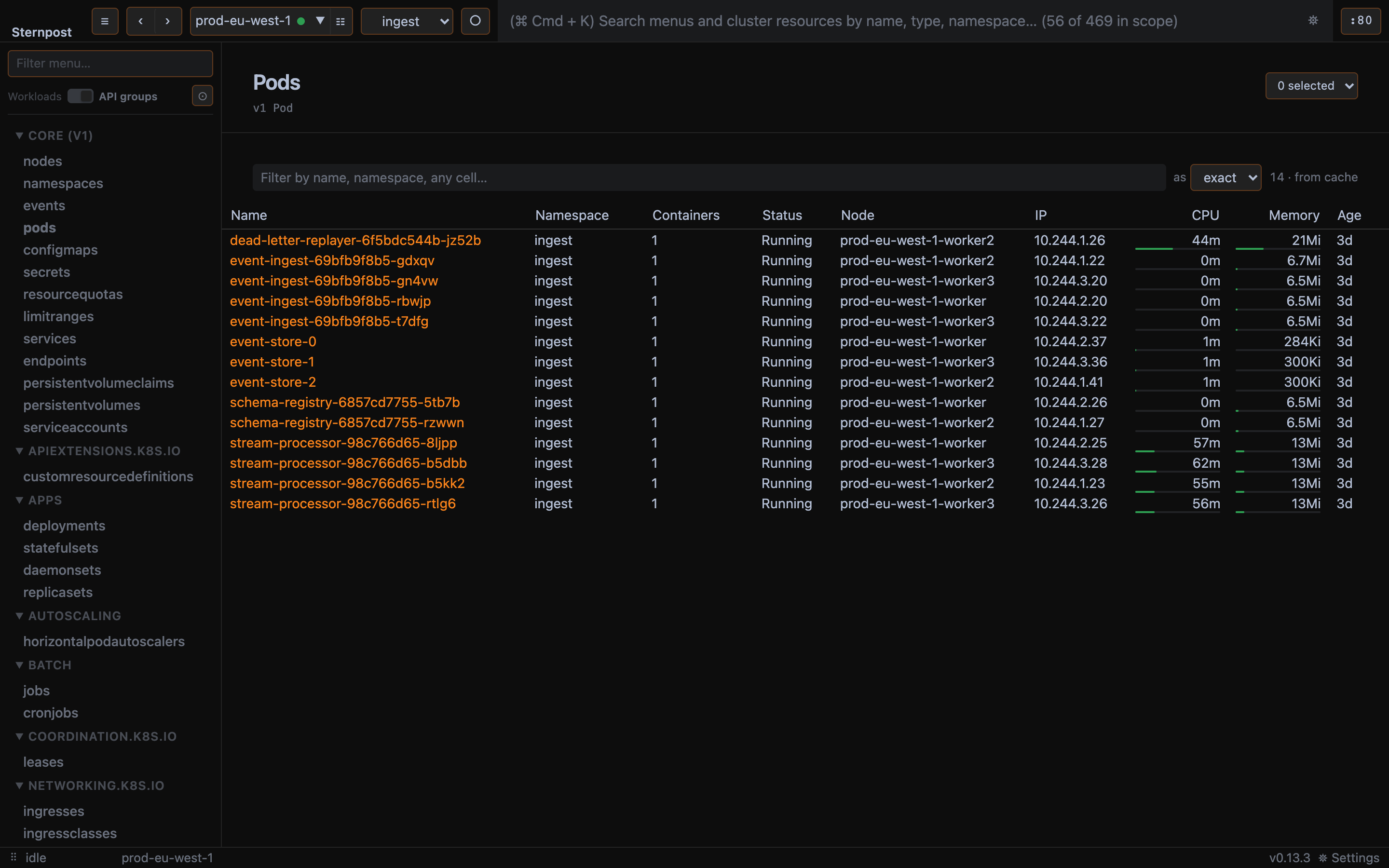Toggle the theme sun icon

click(1313, 21)
